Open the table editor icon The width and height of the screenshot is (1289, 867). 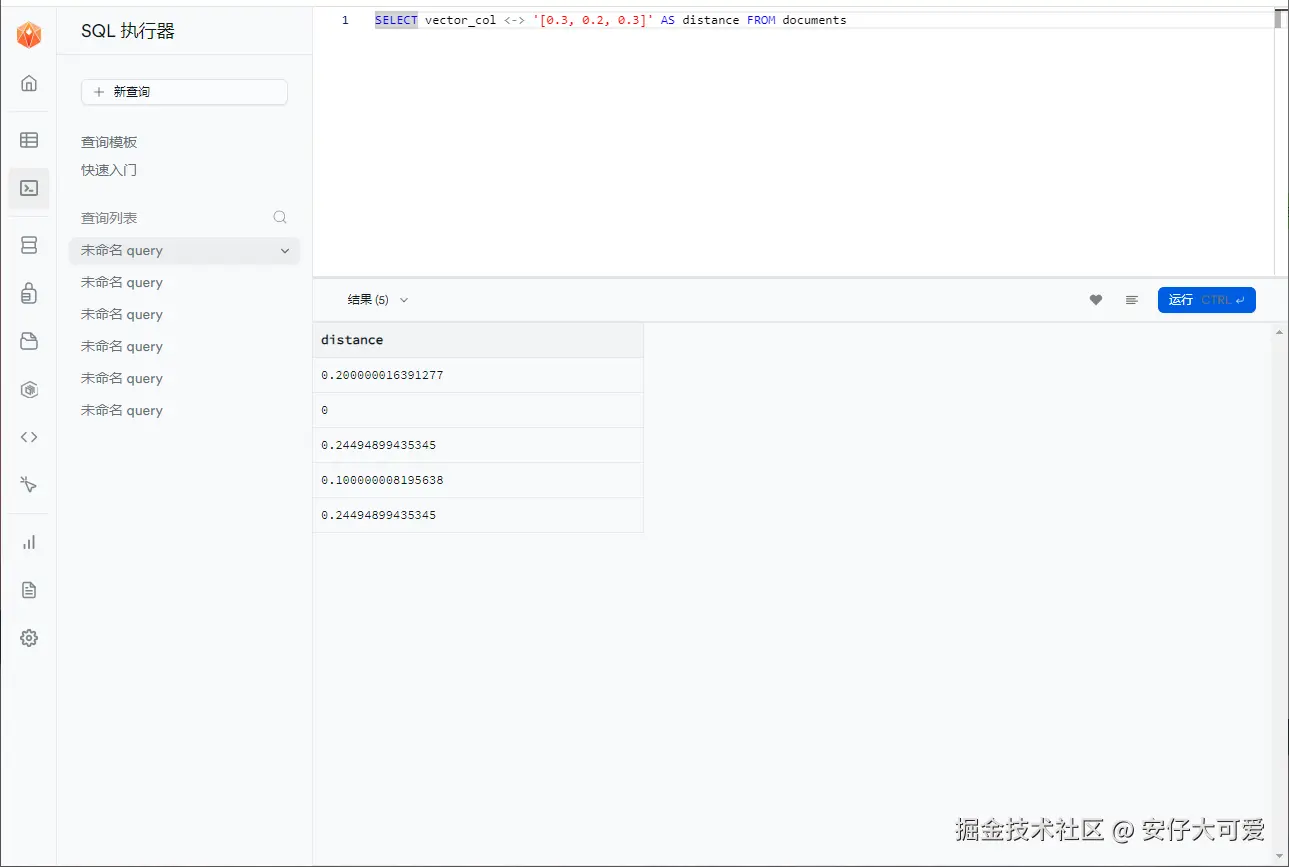29,140
